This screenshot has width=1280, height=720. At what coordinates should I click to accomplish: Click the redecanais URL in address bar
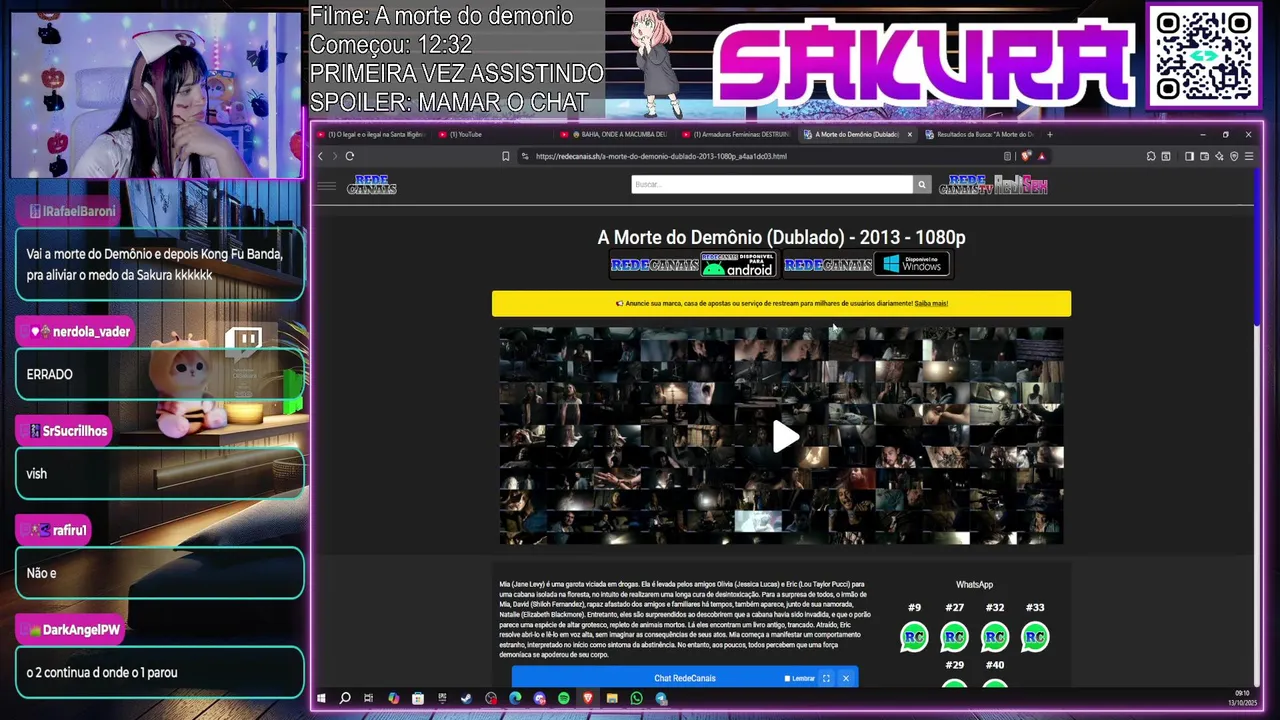tap(661, 156)
